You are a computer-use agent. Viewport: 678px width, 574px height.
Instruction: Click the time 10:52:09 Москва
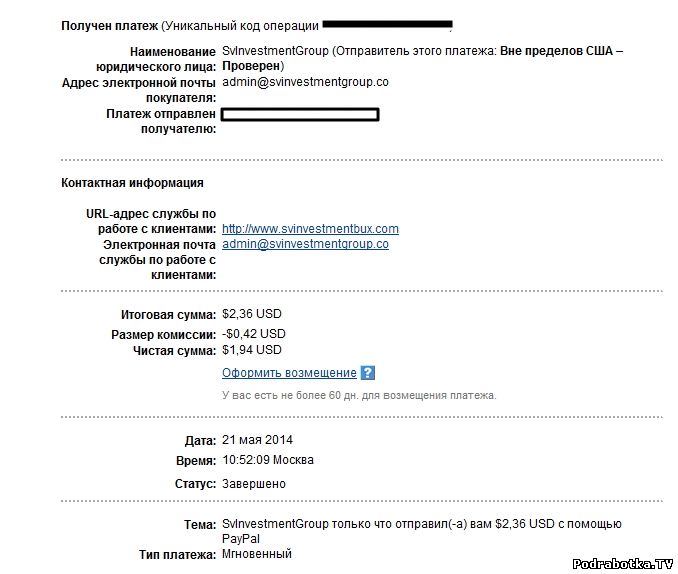(x=267, y=460)
